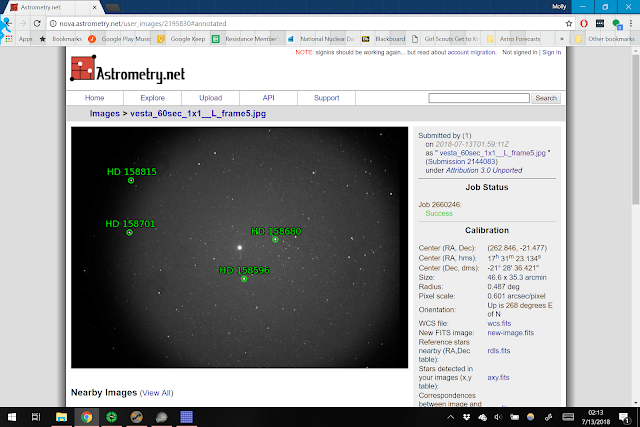Open the API navigation item
Viewport: 640px width, 427px height.
(269, 98)
